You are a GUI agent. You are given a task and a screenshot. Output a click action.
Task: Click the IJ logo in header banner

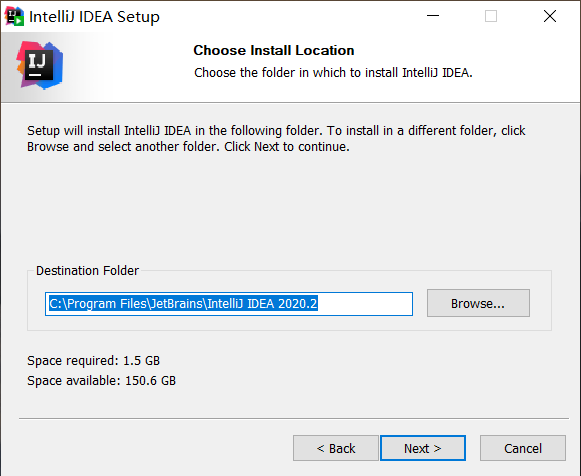tap(40, 65)
